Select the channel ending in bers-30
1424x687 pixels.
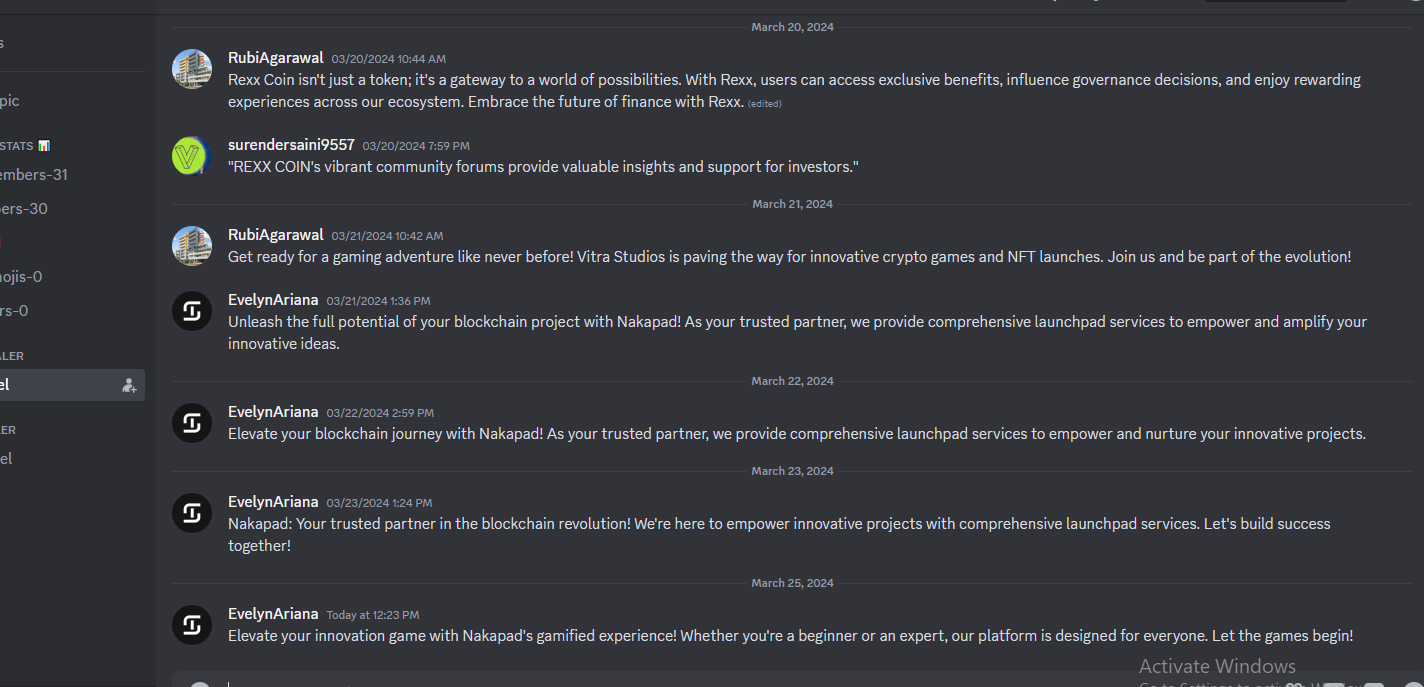click(72, 209)
